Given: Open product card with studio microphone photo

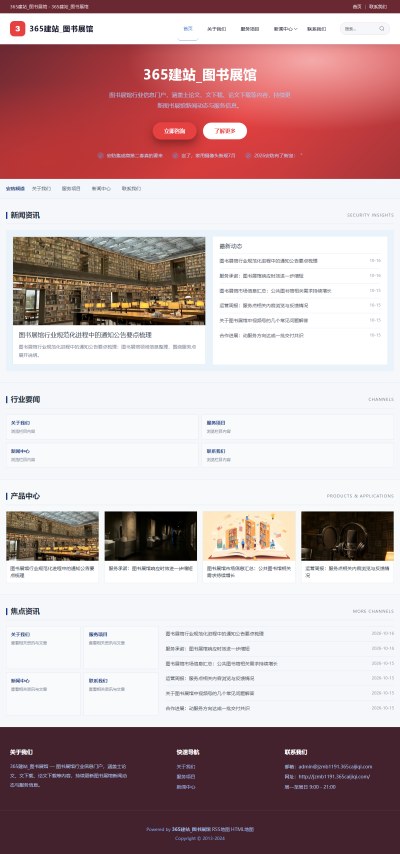Looking at the screenshot, I should tap(347, 547).
